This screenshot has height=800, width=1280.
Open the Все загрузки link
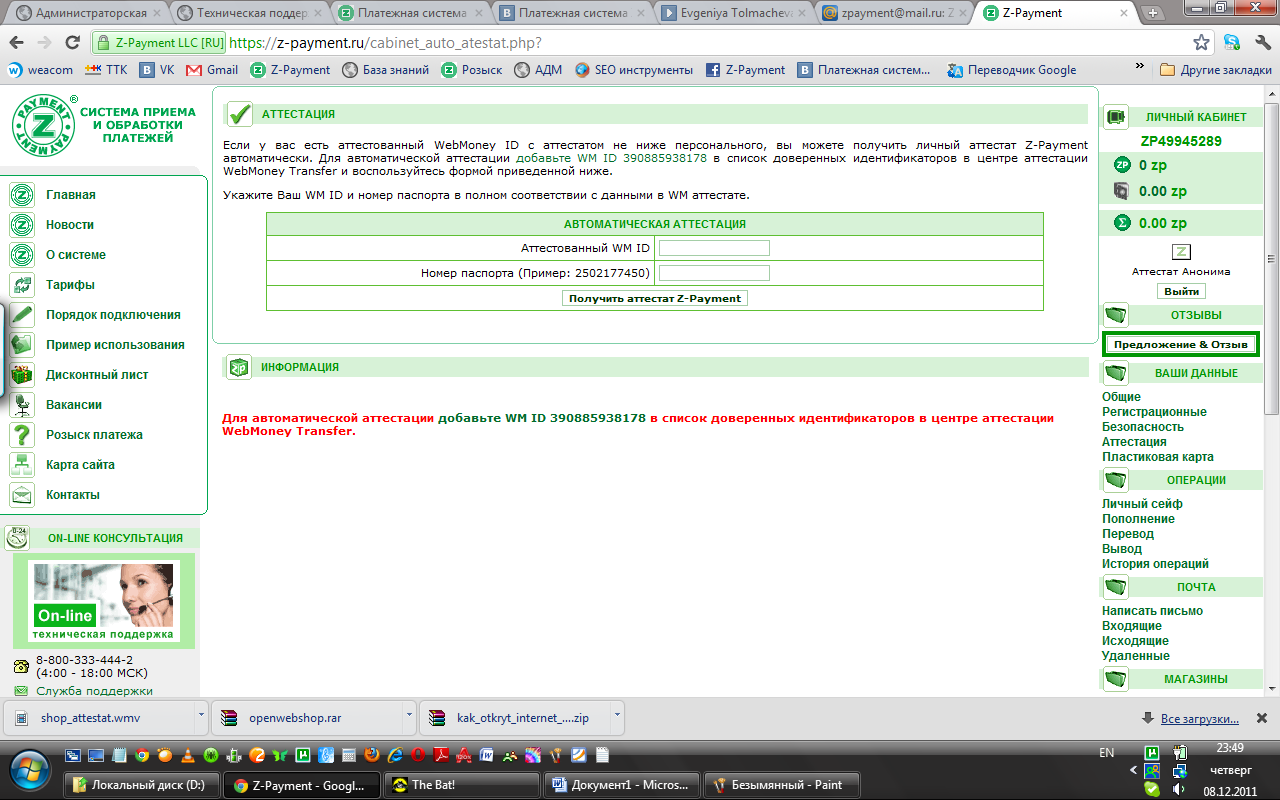[1199, 719]
